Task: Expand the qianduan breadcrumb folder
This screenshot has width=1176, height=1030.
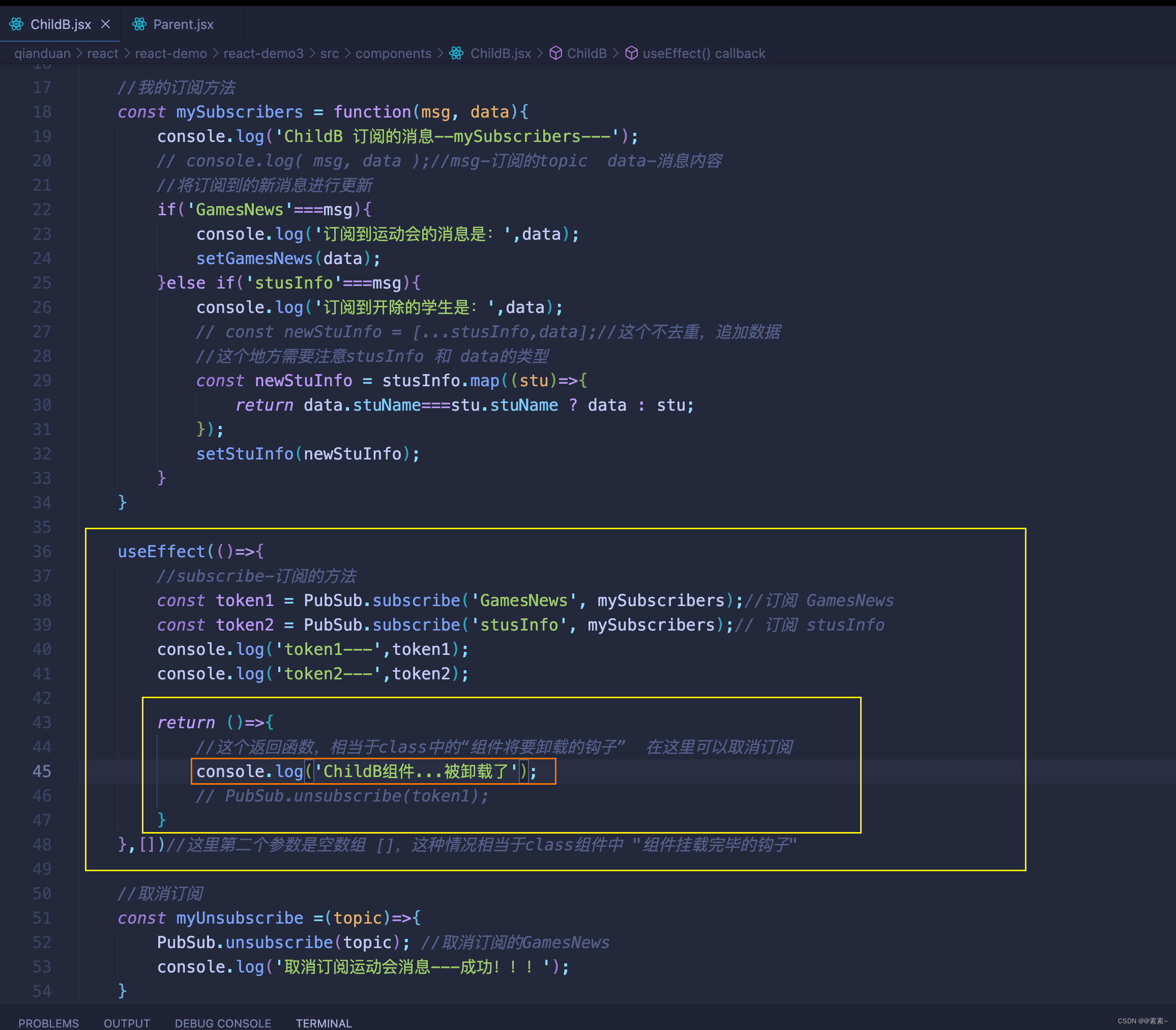Action: tap(42, 53)
